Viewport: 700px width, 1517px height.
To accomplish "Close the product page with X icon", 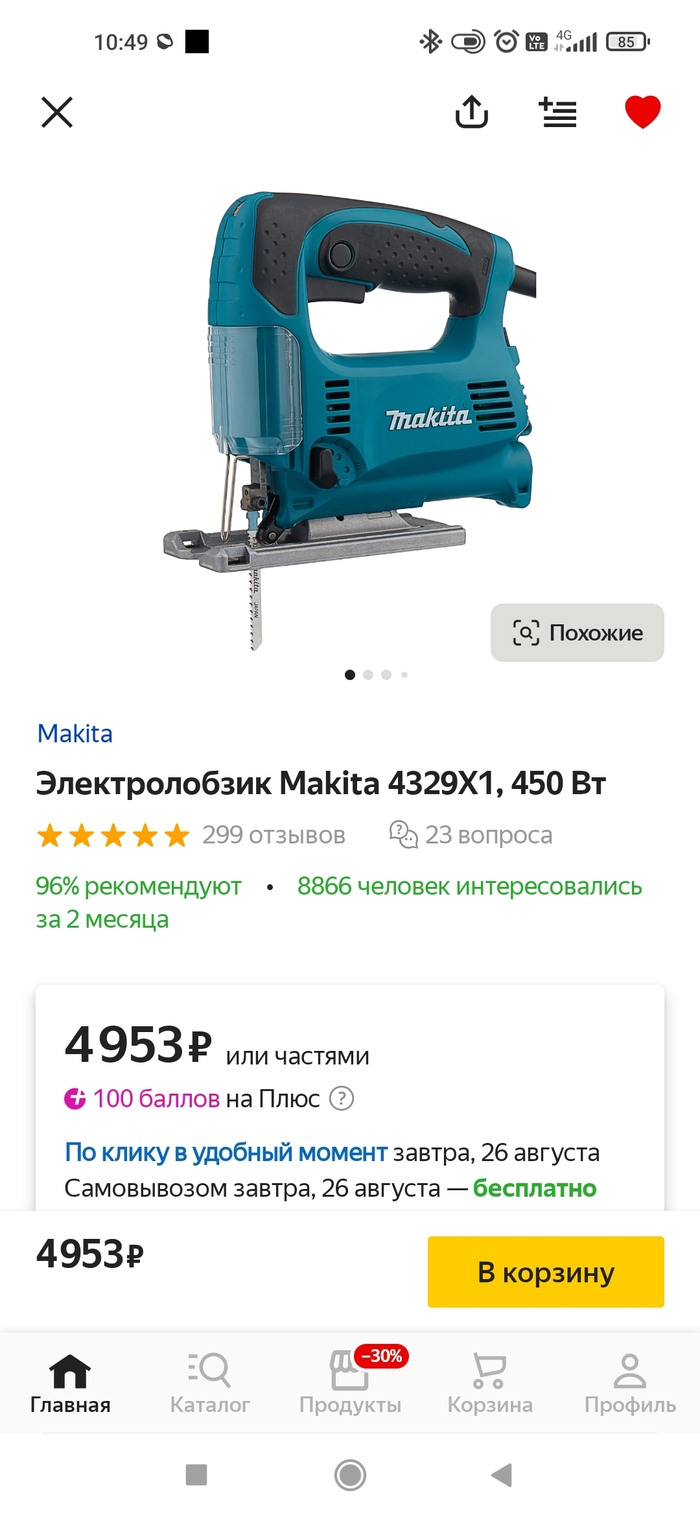I will (x=57, y=112).
